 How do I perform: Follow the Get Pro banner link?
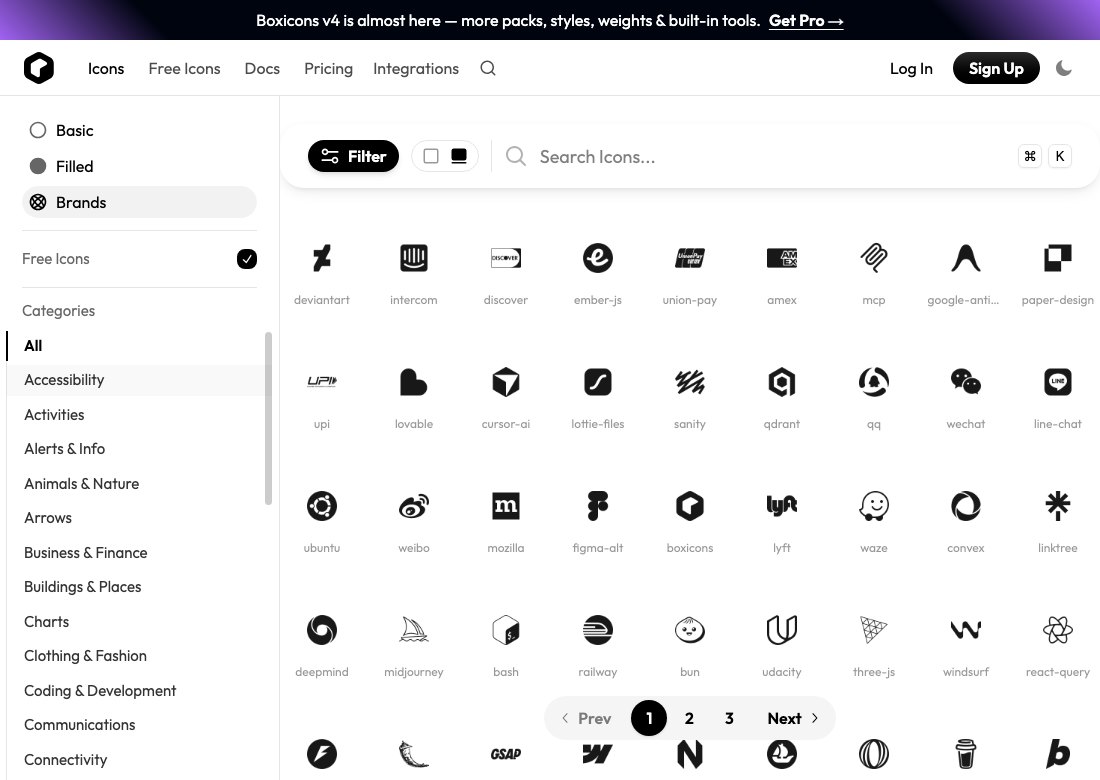[806, 21]
